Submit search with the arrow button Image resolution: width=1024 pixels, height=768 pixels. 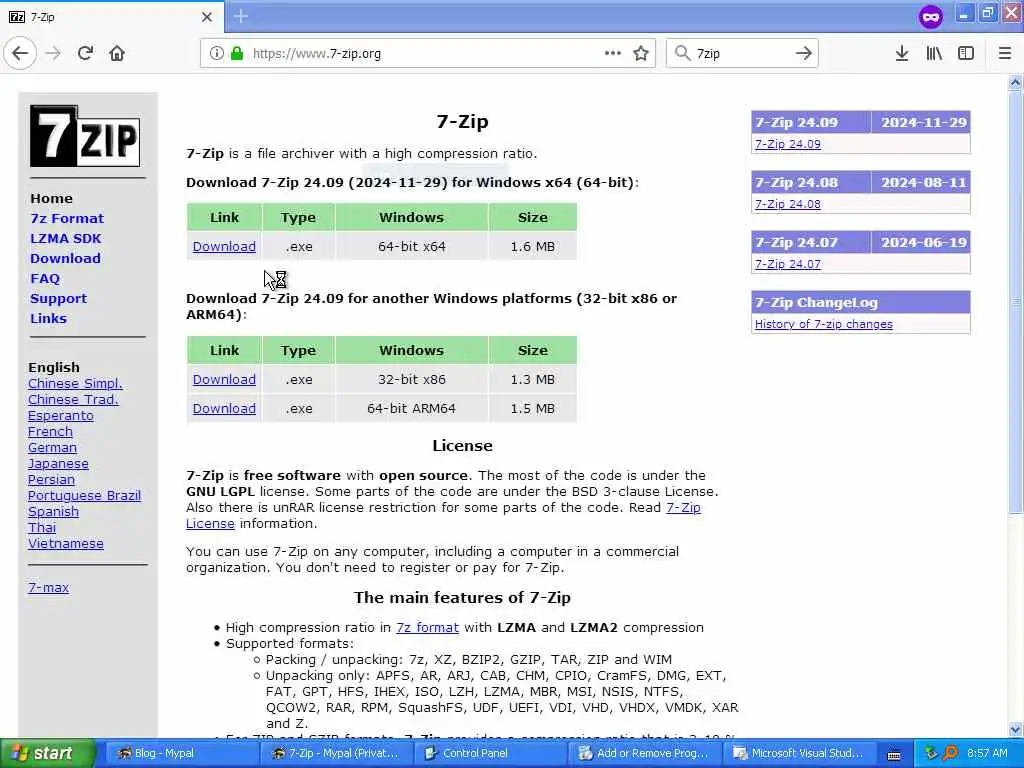(x=803, y=54)
